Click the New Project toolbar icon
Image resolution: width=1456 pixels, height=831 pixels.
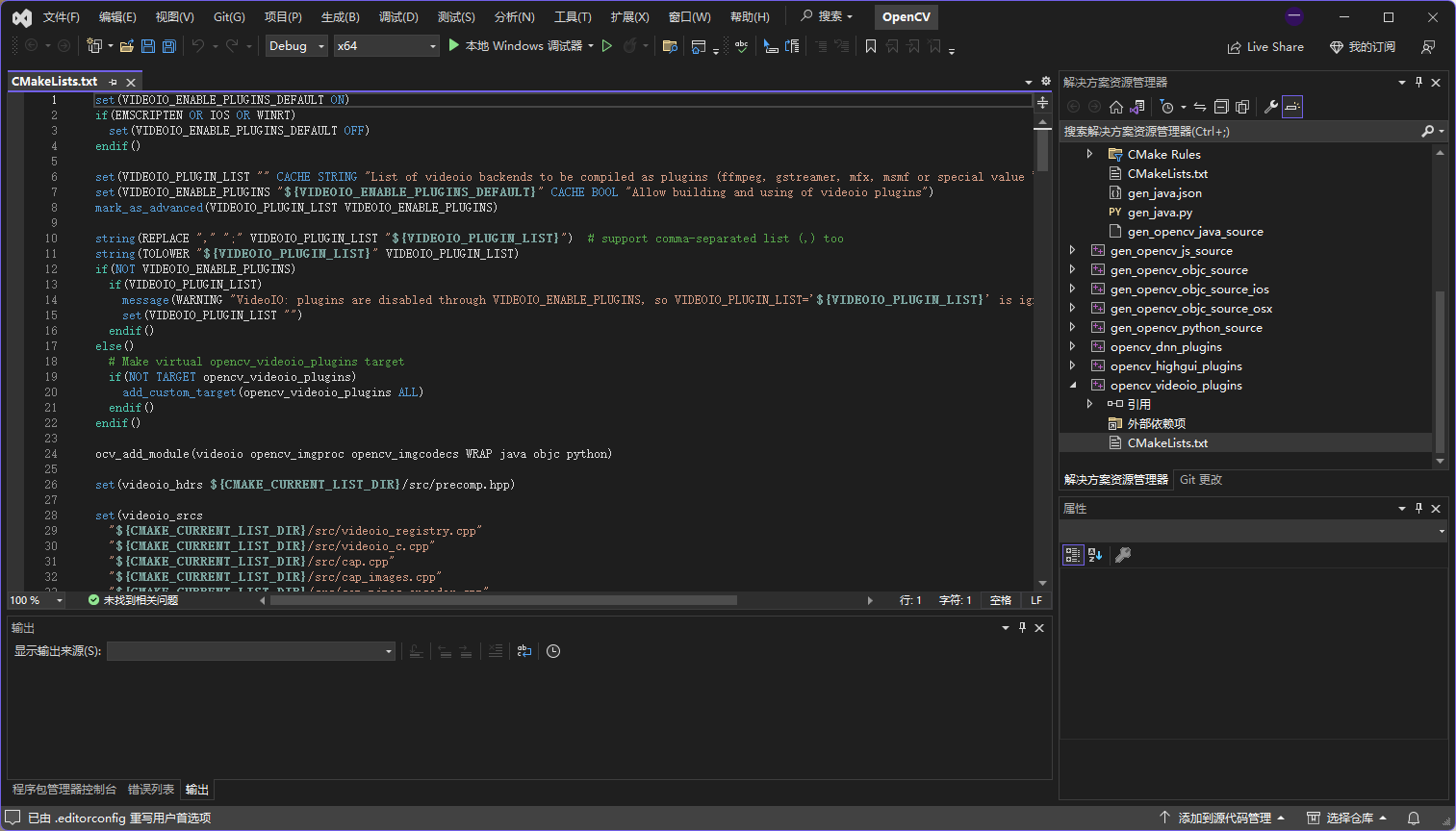coord(94,46)
